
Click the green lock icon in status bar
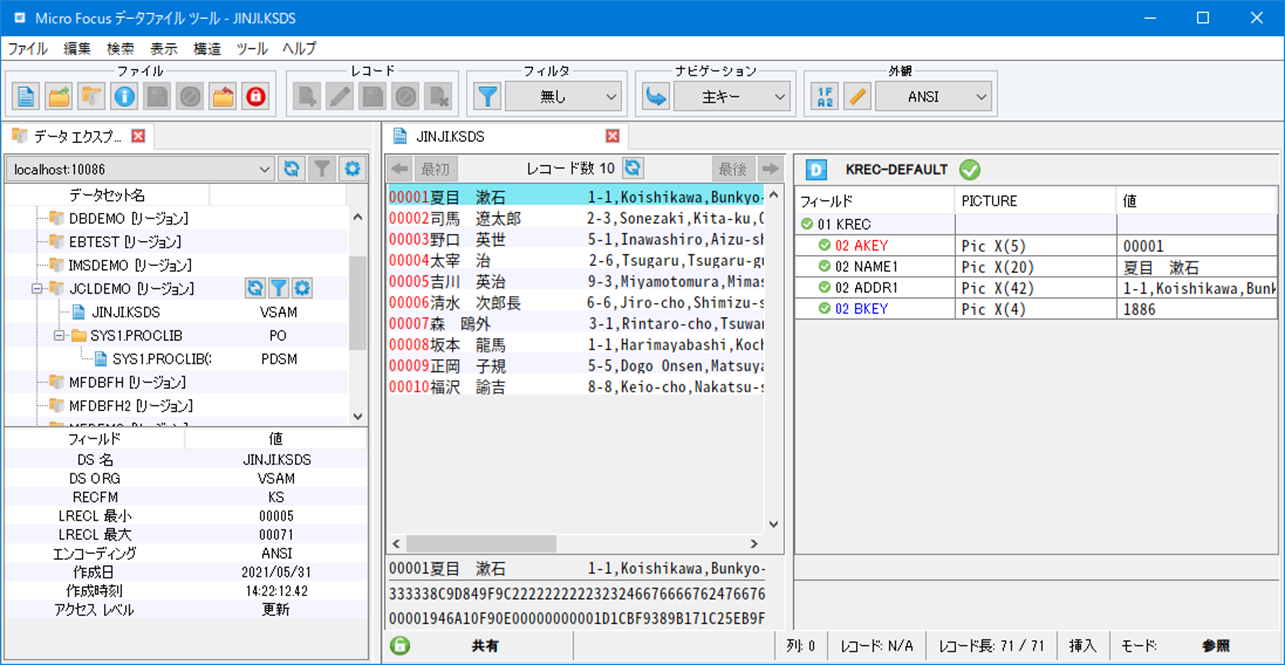pos(400,646)
